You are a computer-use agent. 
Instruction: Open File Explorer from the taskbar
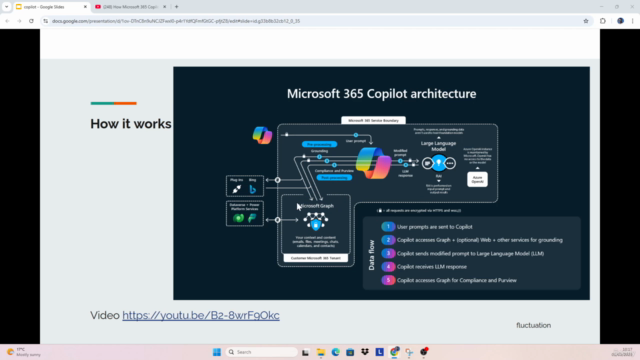coord(320,352)
